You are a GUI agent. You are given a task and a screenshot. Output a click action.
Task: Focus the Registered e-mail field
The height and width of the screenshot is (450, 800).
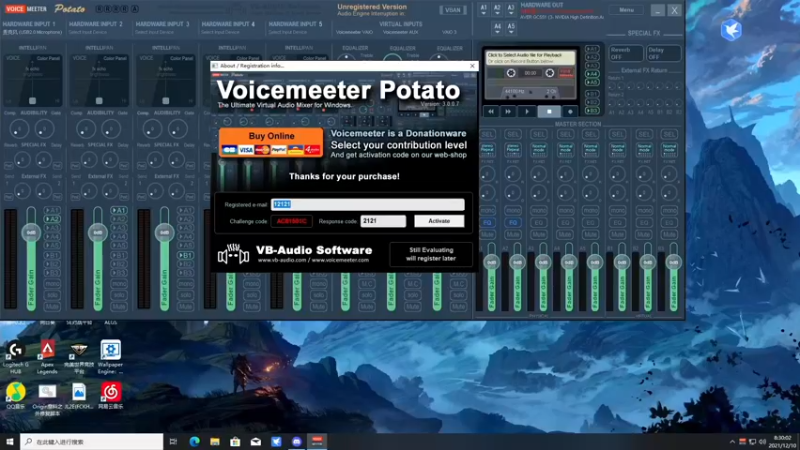click(367, 204)
